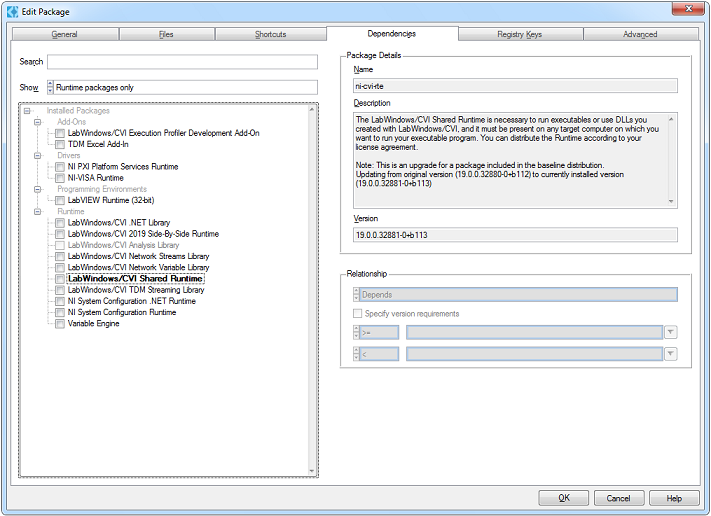Image resolution: width=711 pixels, height=516 pixels.
Task: Close the Edit Package dialog
Action: (x=688, y=9)
